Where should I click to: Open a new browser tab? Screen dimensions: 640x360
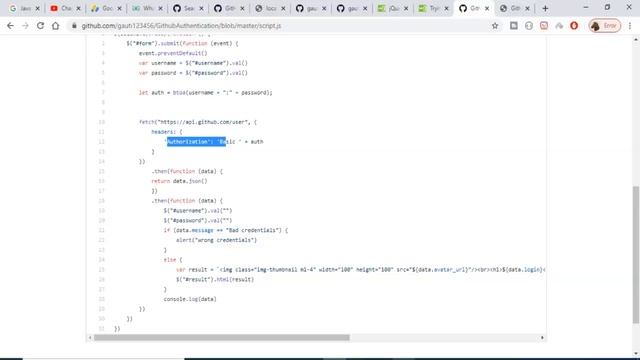(545, 8)
